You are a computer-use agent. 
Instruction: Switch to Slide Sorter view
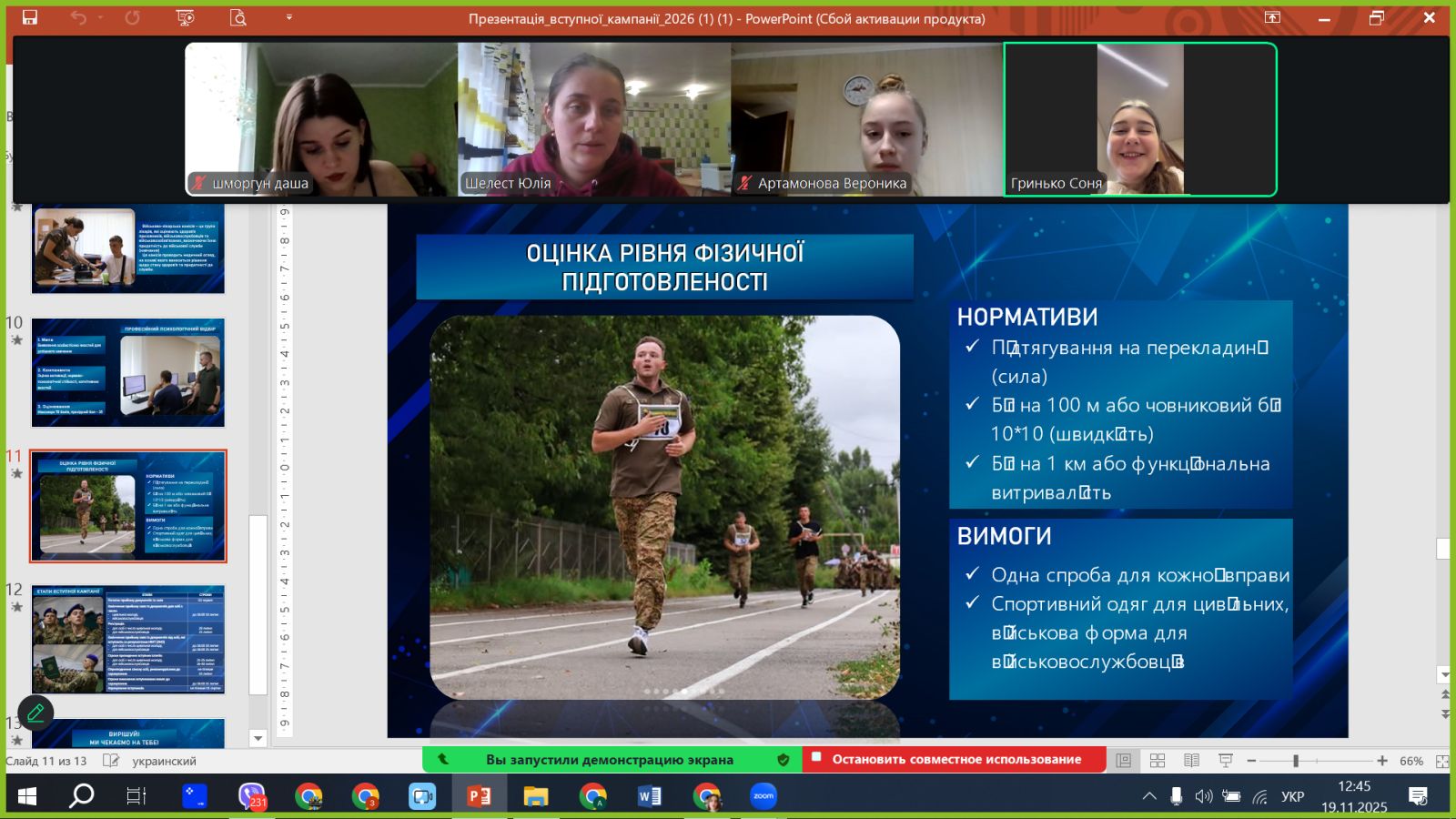click(1158, 761)
